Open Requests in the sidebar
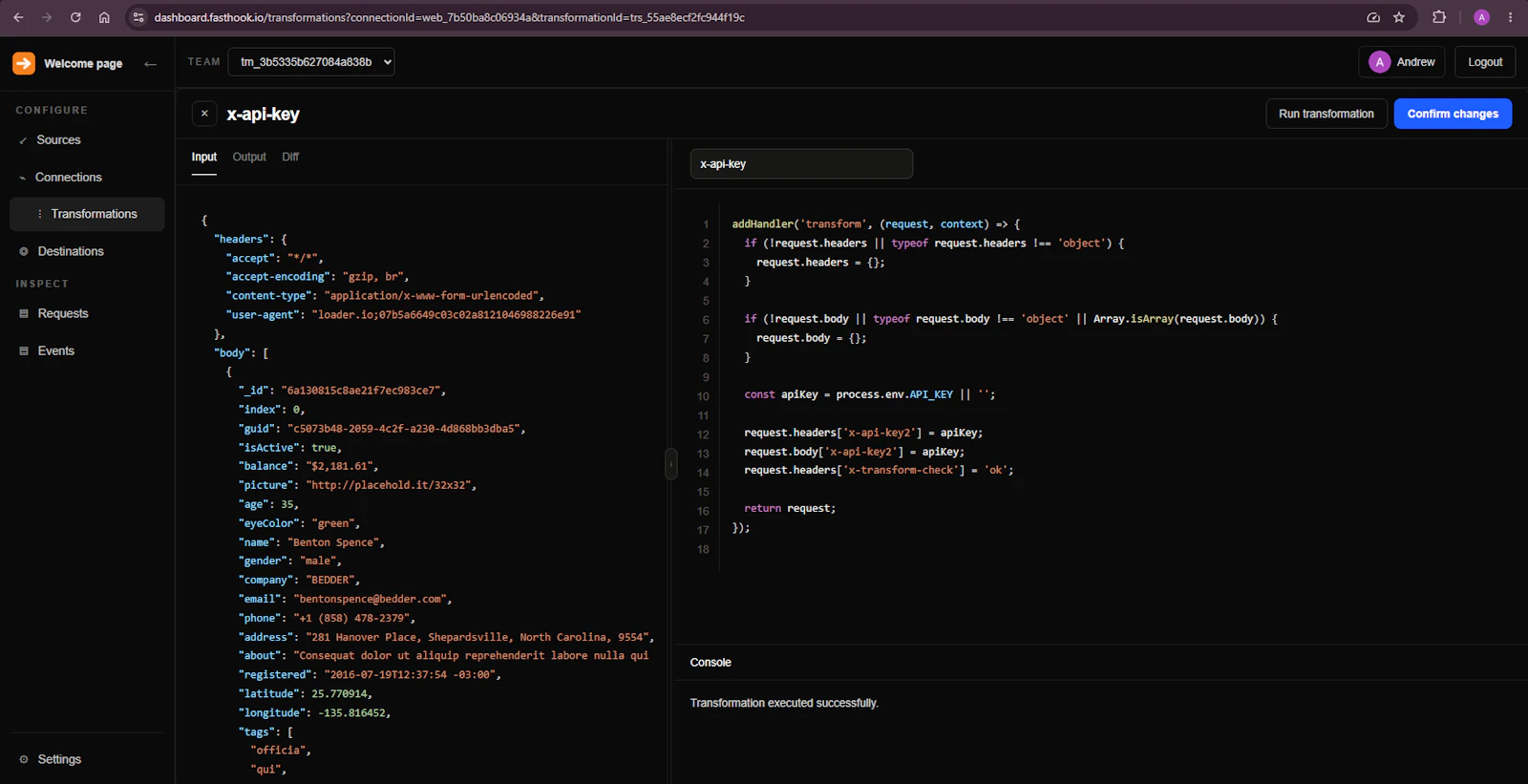This screenshot has width=1528, height=784. point(87,314)
